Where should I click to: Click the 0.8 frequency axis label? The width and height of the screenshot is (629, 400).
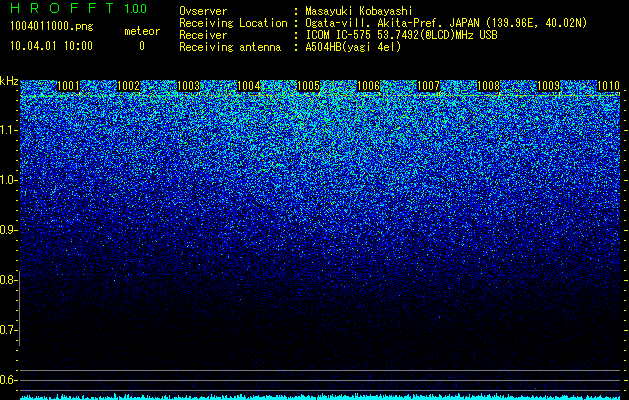8,280
